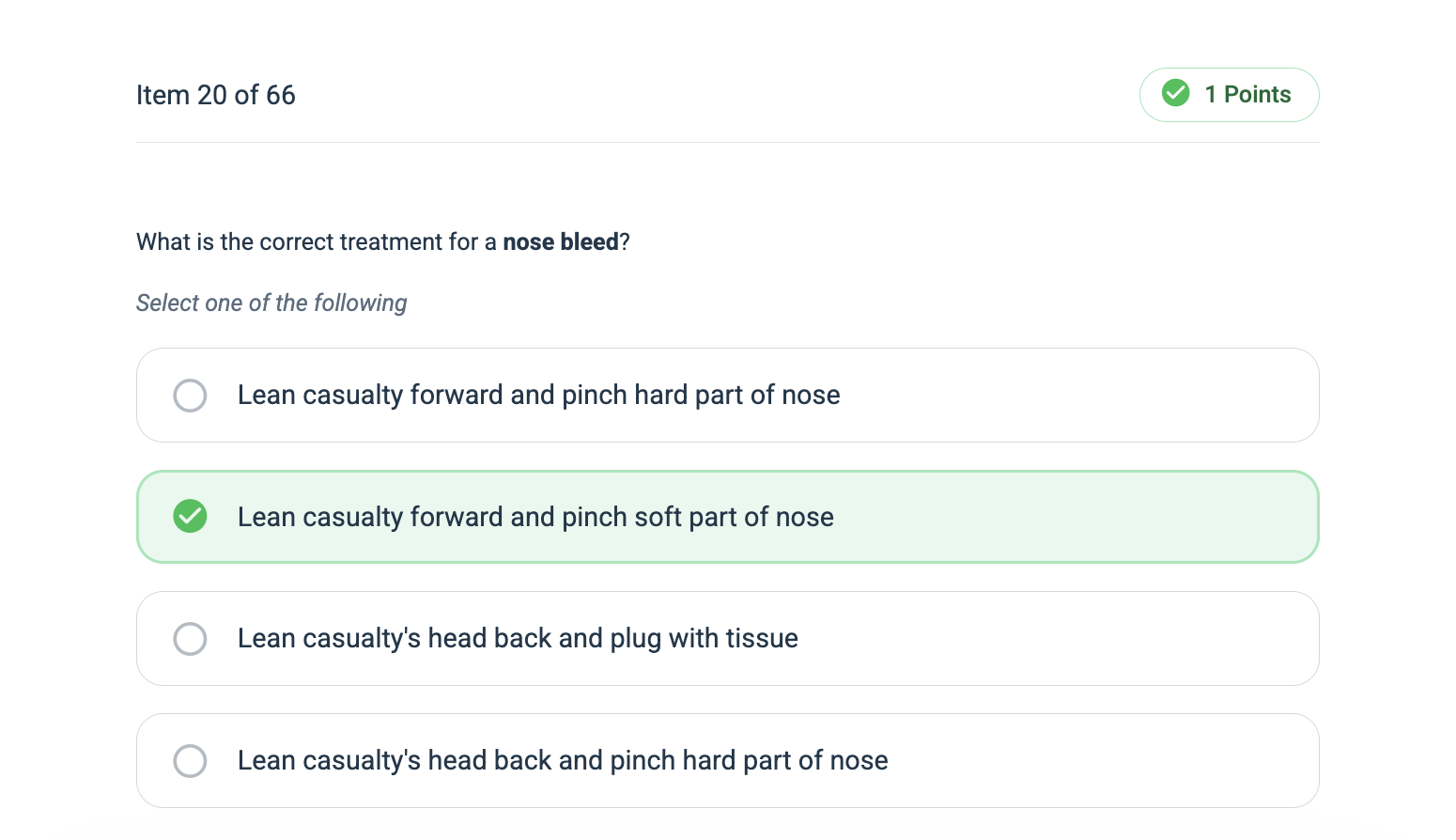
Task: Choose the radio for head back and plug with tissue
Action: click(190, 639)
